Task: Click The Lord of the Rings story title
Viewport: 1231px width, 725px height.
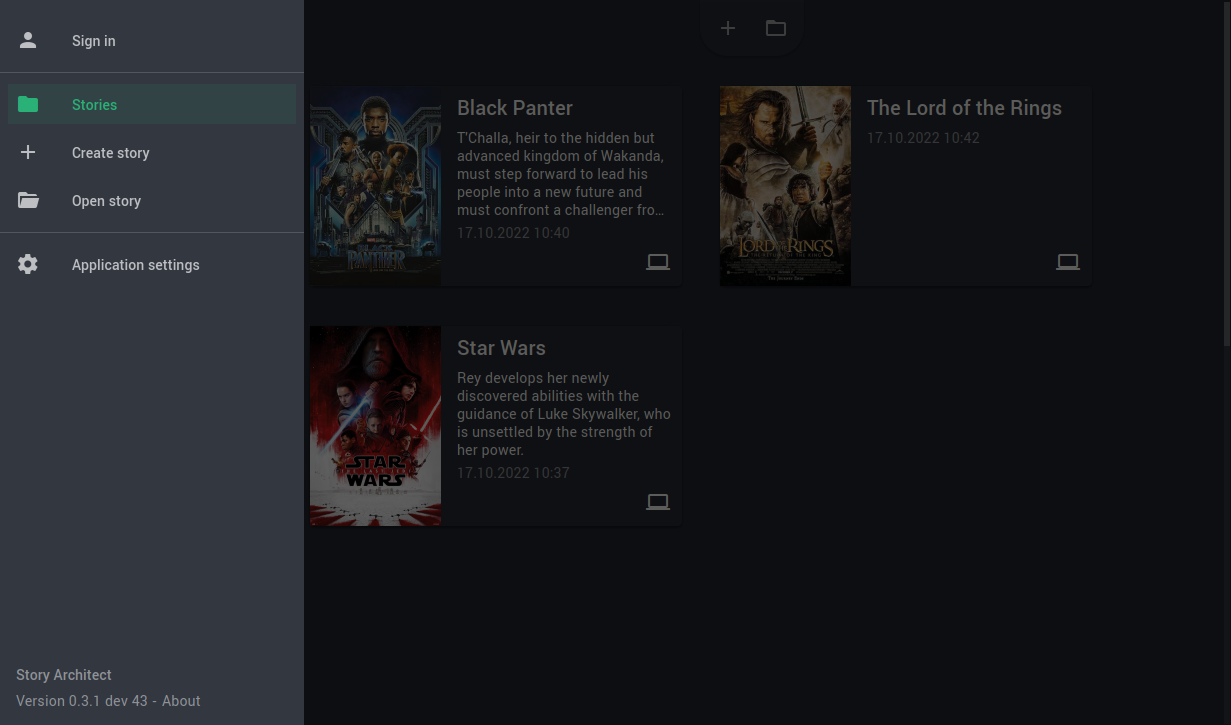Action: tap(964, 108)
